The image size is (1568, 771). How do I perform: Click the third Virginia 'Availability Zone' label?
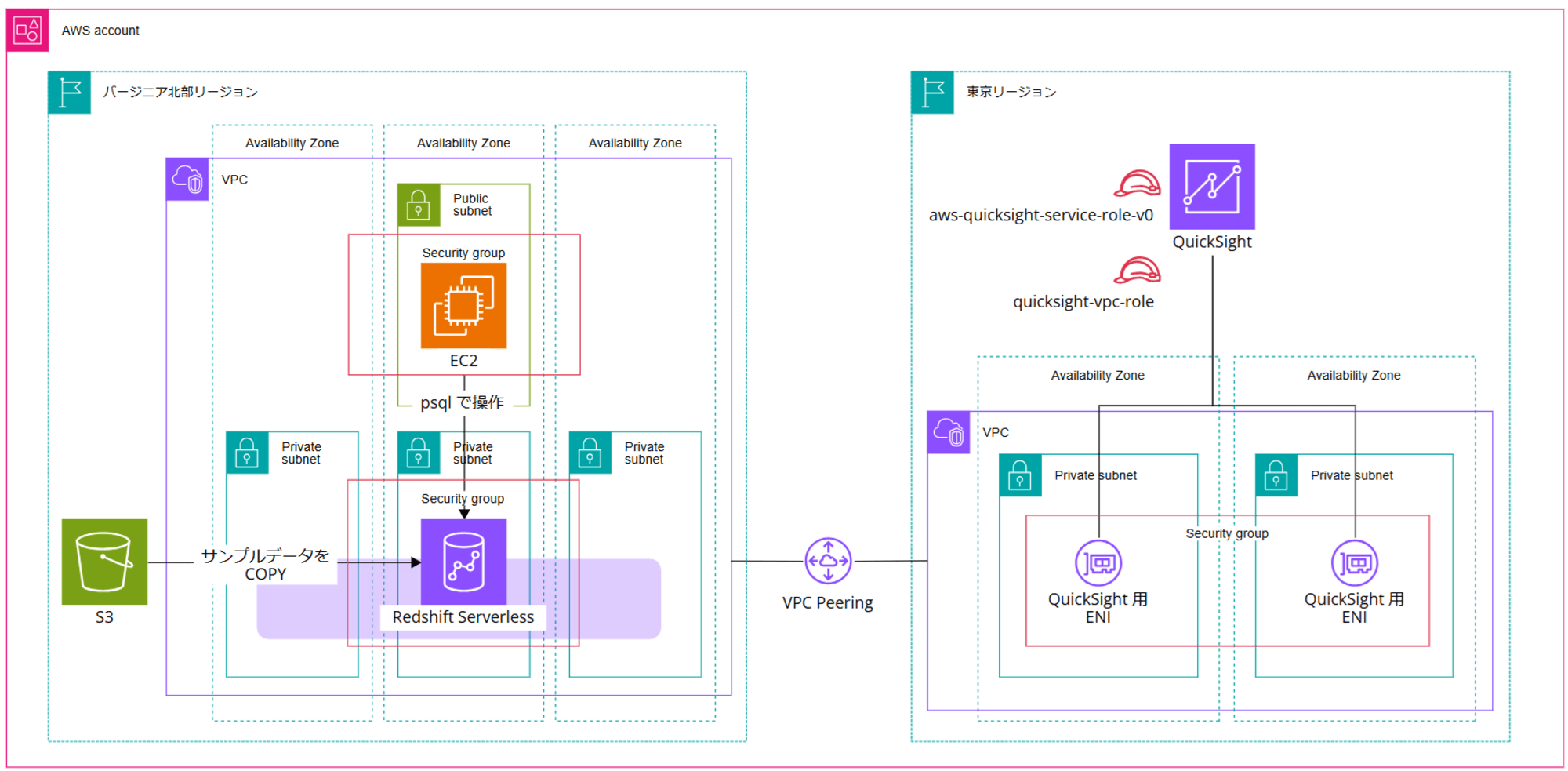pyautogui.click(x=635, y=144)
